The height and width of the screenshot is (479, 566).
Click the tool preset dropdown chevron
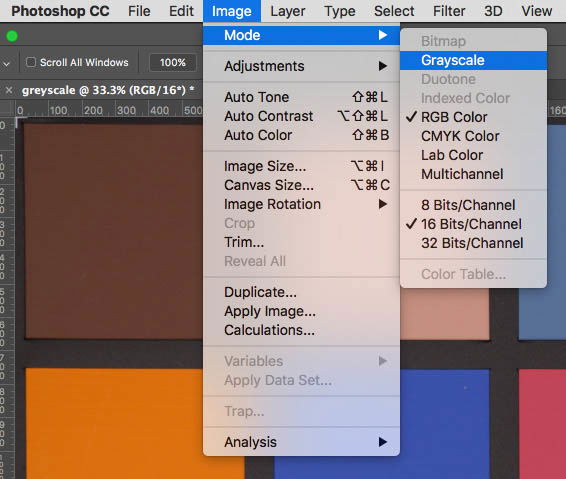click(x=6, y=64)
